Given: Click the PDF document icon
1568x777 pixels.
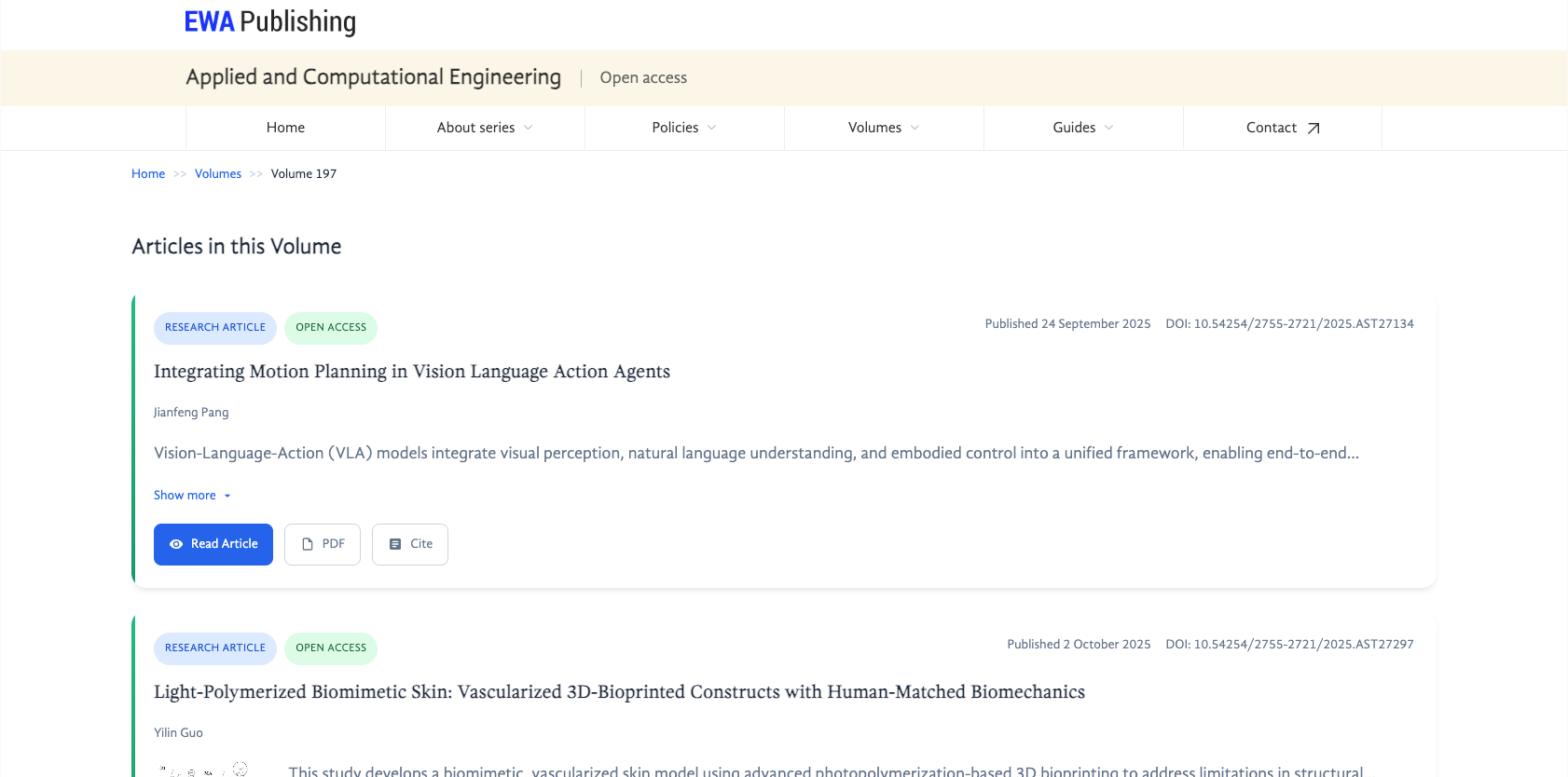Looking at the screenshot, I should [x=308, y=544].
